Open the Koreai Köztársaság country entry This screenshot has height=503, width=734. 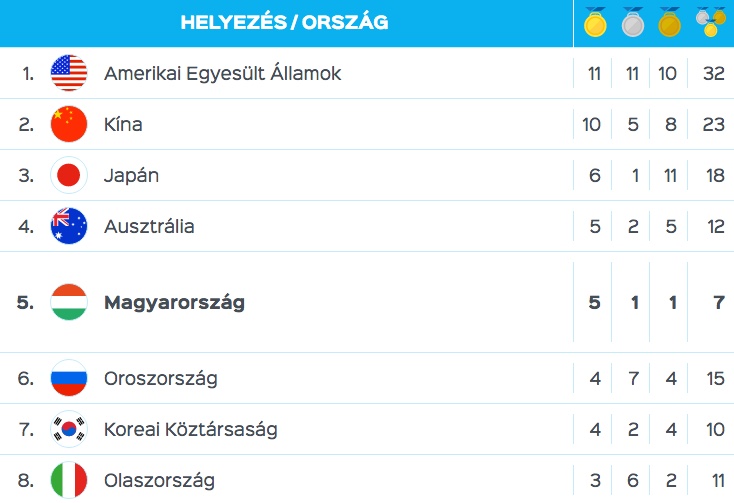pyautogui.click(x=191, y=430)
